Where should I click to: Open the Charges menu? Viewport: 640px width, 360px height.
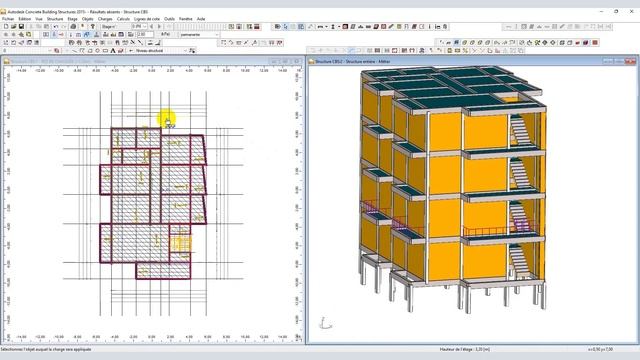tap(105, 19)
